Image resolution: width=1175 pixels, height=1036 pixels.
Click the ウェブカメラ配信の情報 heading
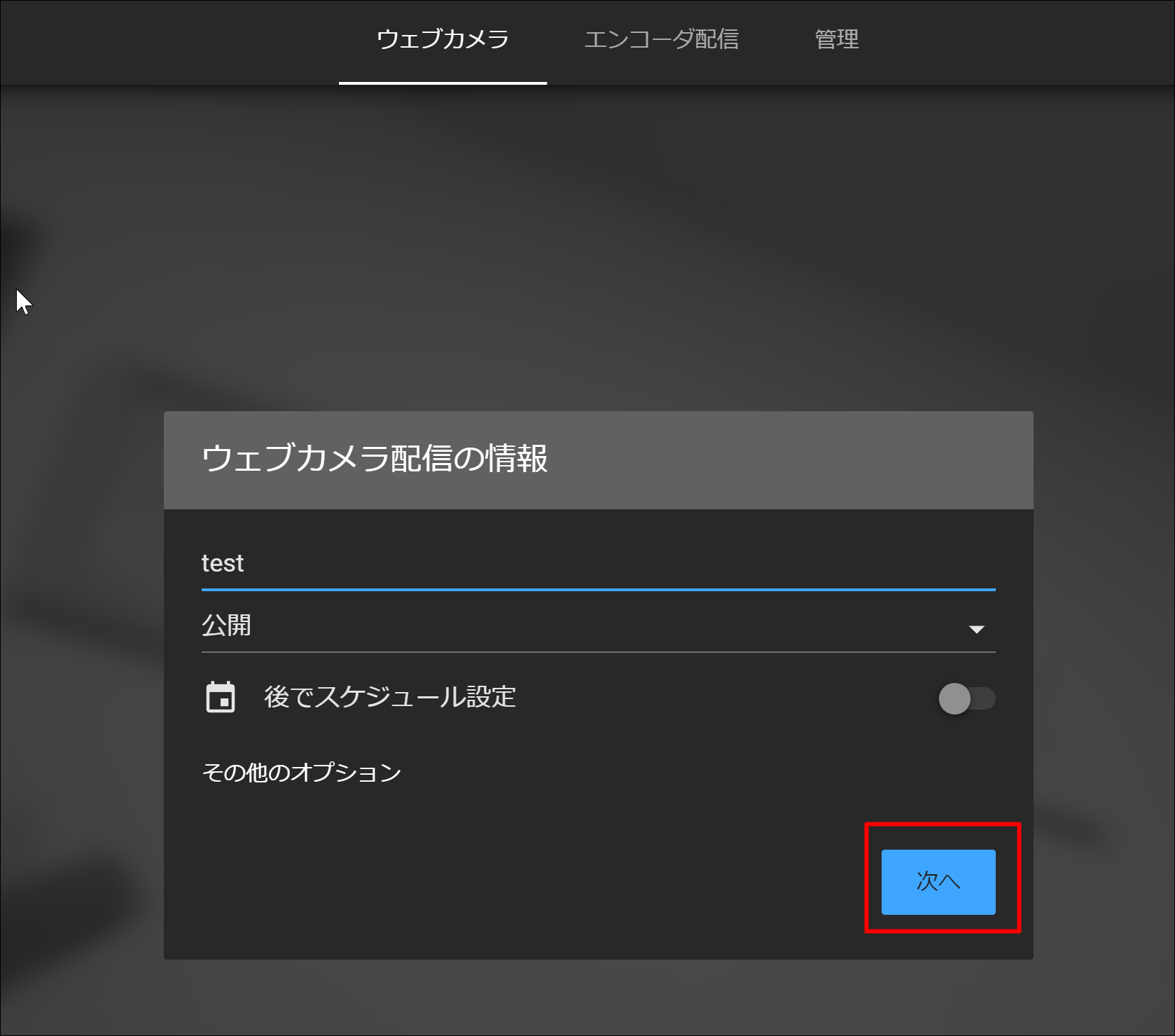[x=375, y=459]
